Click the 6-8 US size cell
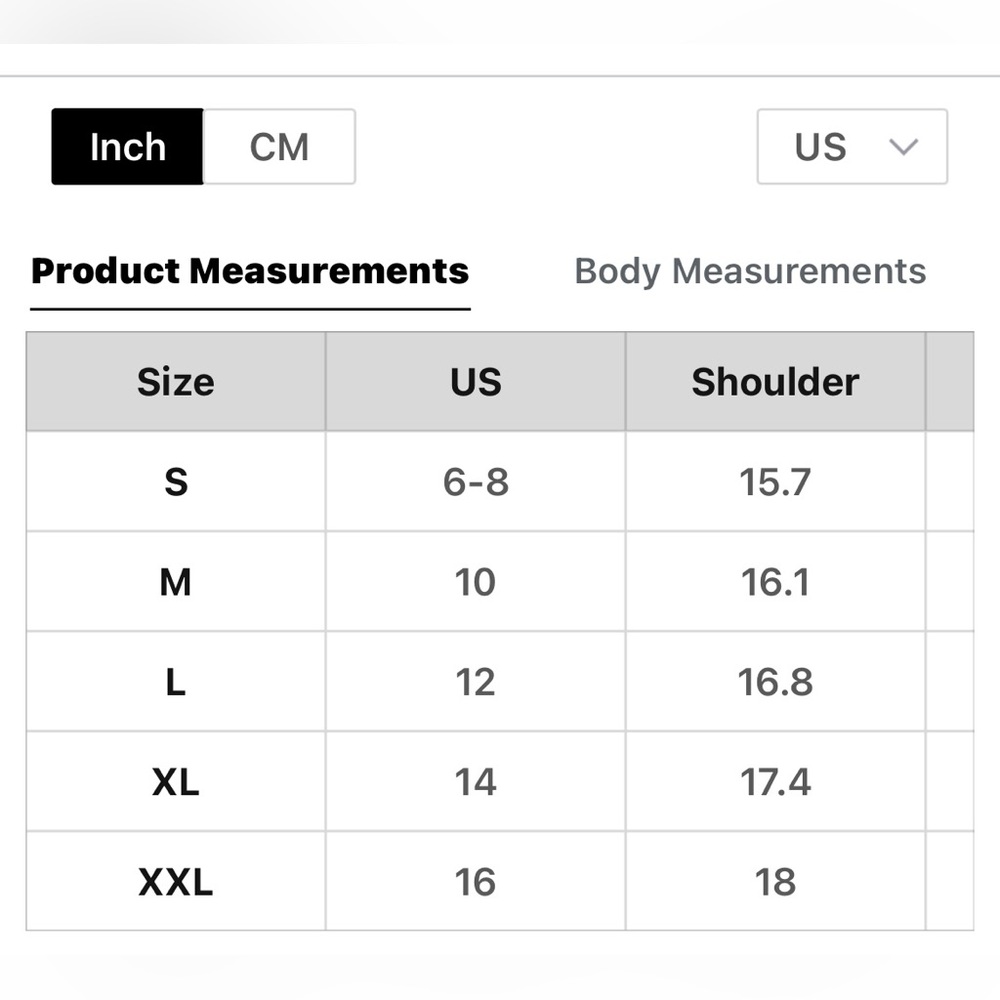Viewport: 1000px width, 1000px height. coord(476,482)
